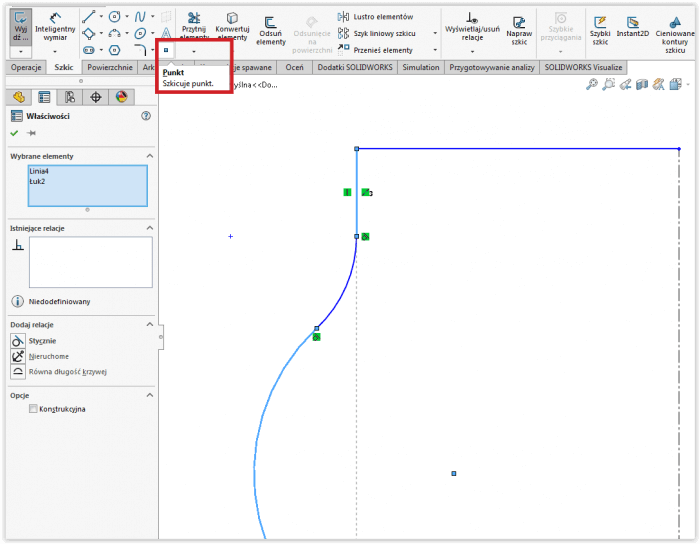Open dropdown arrow under Wyjdź button
The height and width of the screenshot is (544, 700).
pyautogui.click(x=21, y=52)
